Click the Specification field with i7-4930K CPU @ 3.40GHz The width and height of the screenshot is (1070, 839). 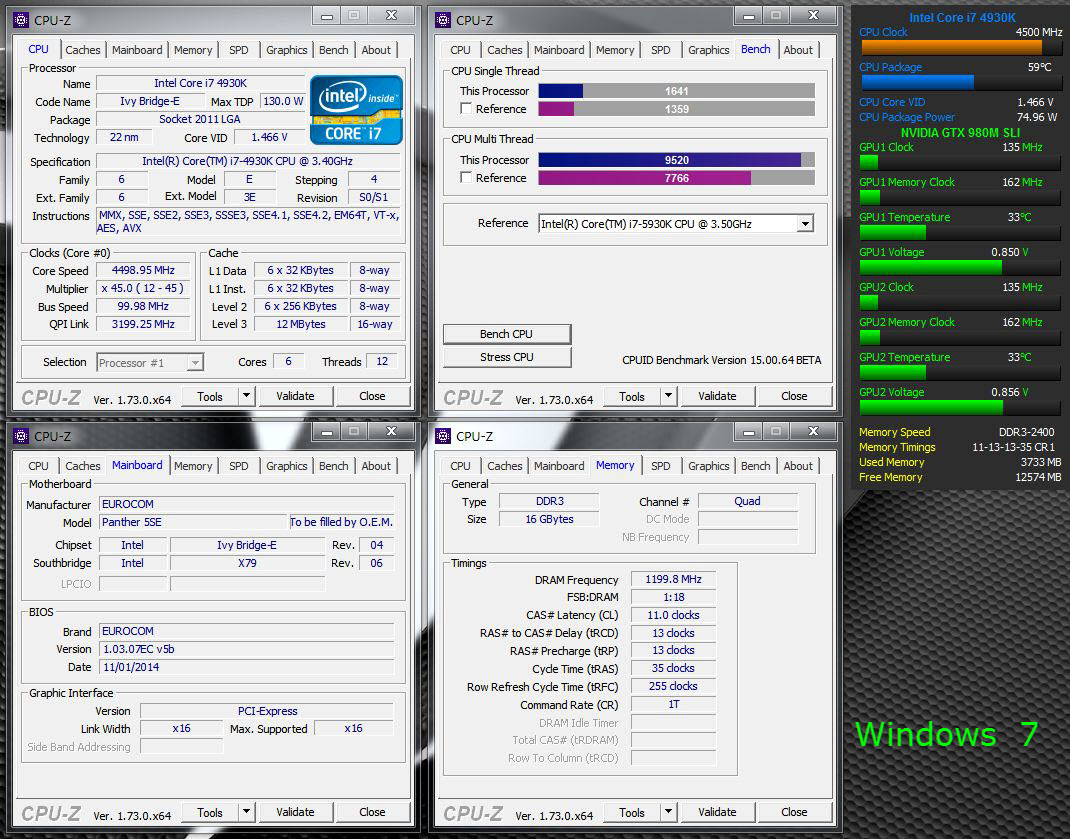[248, 161]
